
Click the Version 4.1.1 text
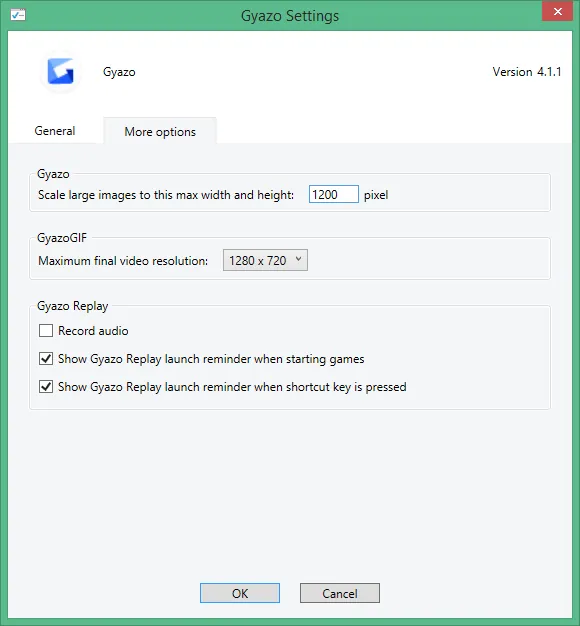(527, 72)
